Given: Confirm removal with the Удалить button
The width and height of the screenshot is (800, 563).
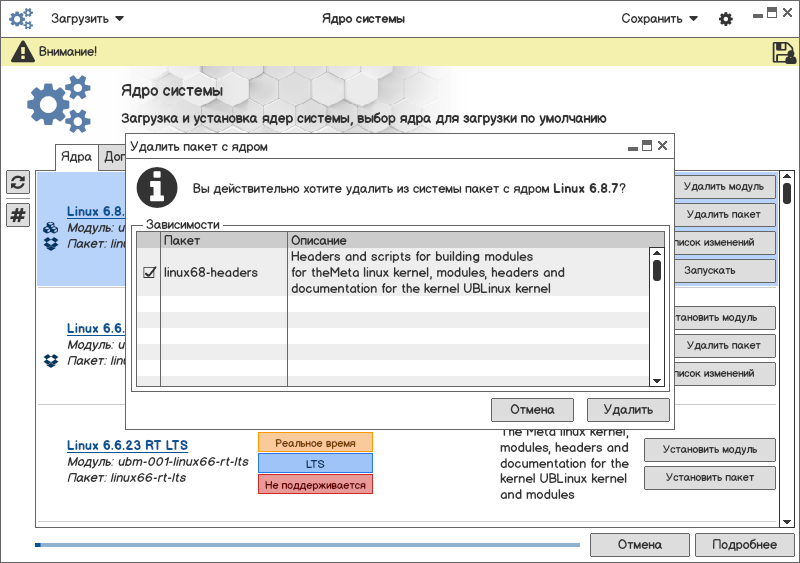Looking at the screenshot, I should pos(627,409).
